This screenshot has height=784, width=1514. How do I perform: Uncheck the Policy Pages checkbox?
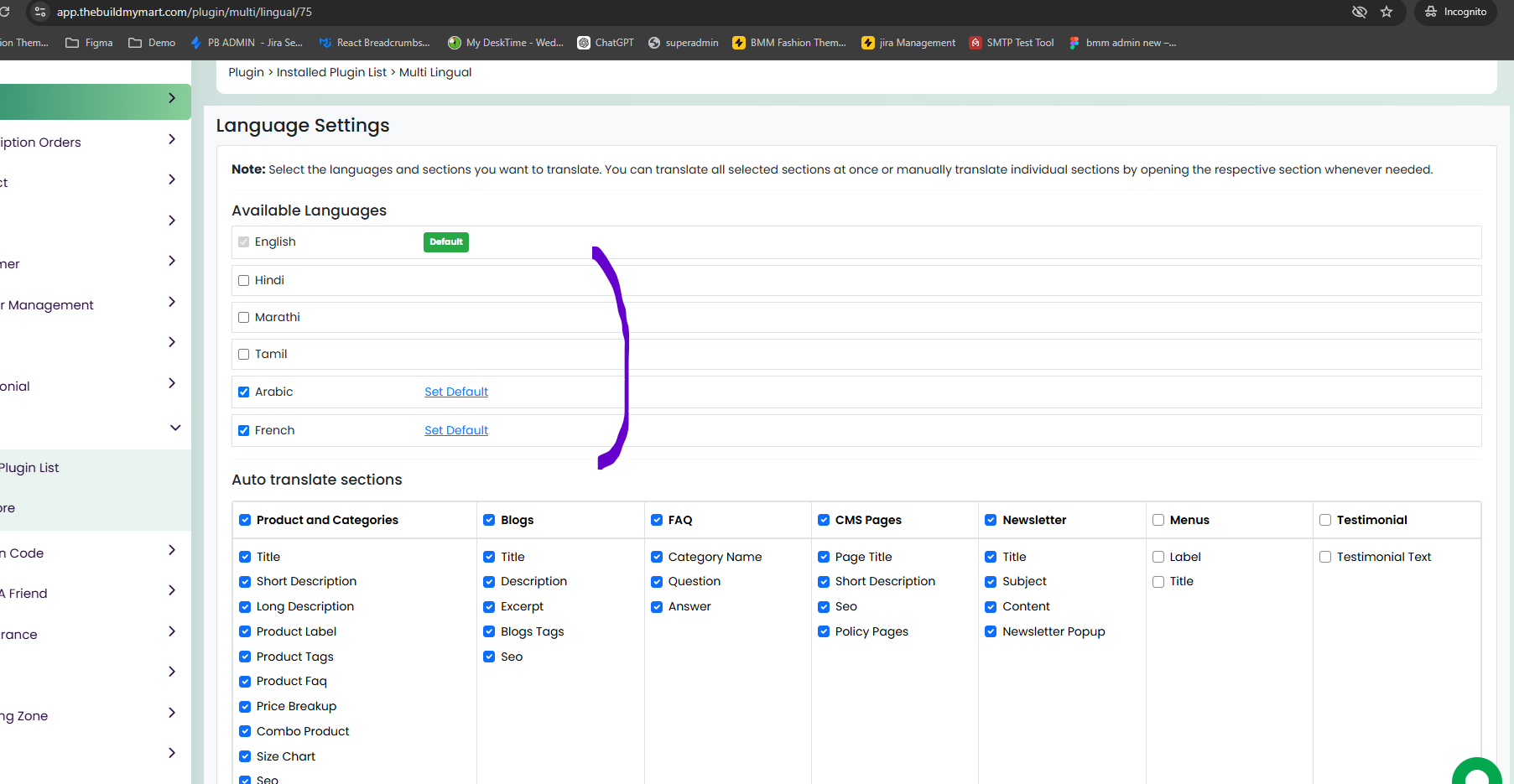(x=824, y=632)
